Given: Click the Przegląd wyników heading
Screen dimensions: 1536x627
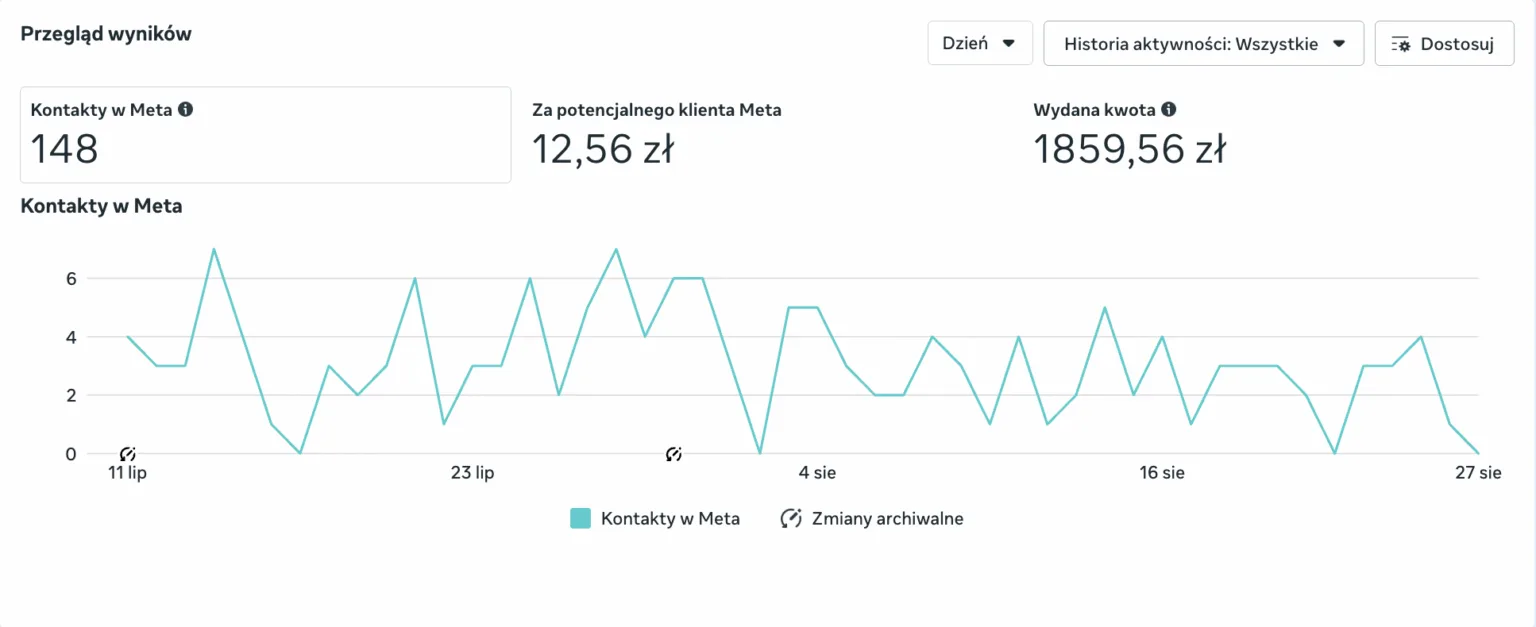Looking at the screenshot, I should [x=106, y=34].
